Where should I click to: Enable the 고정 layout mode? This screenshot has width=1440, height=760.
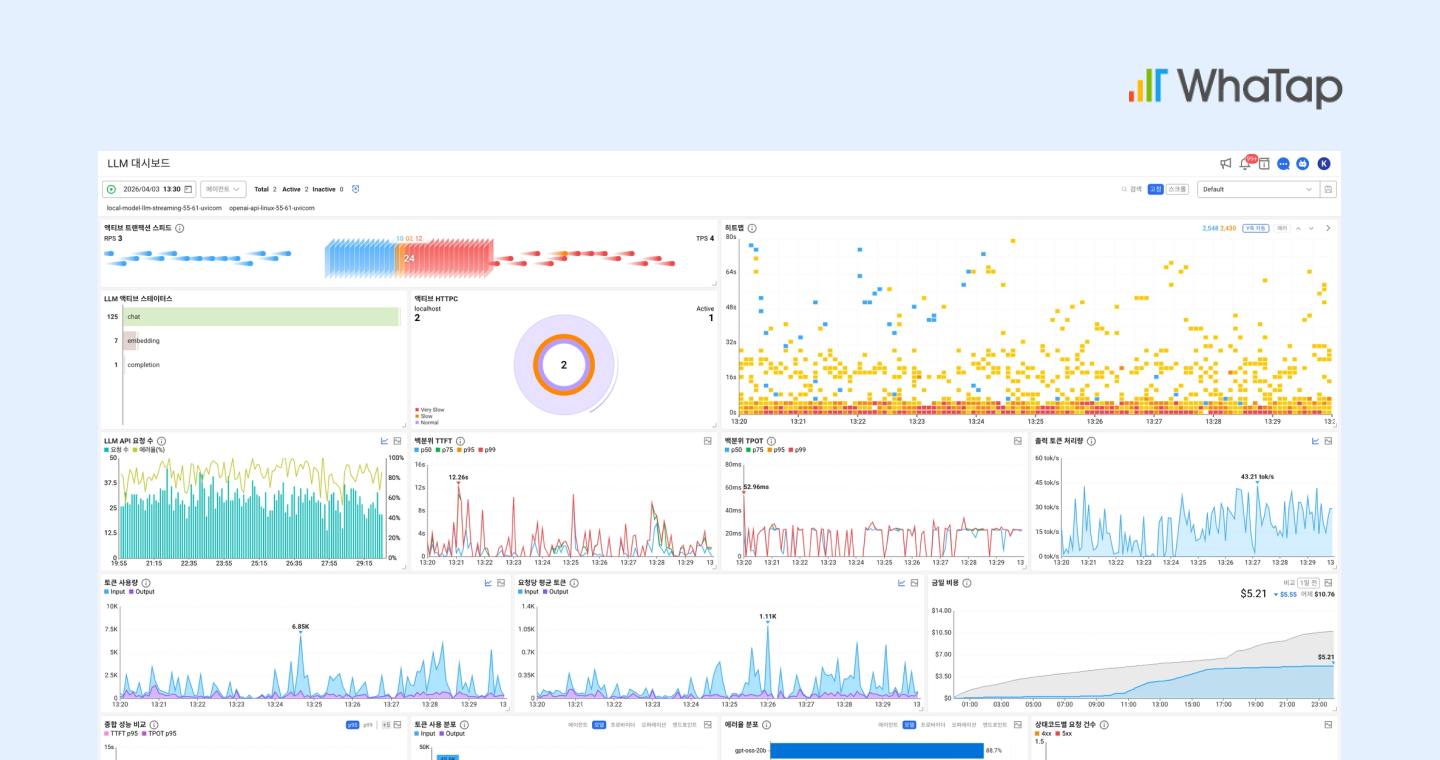1155,189
